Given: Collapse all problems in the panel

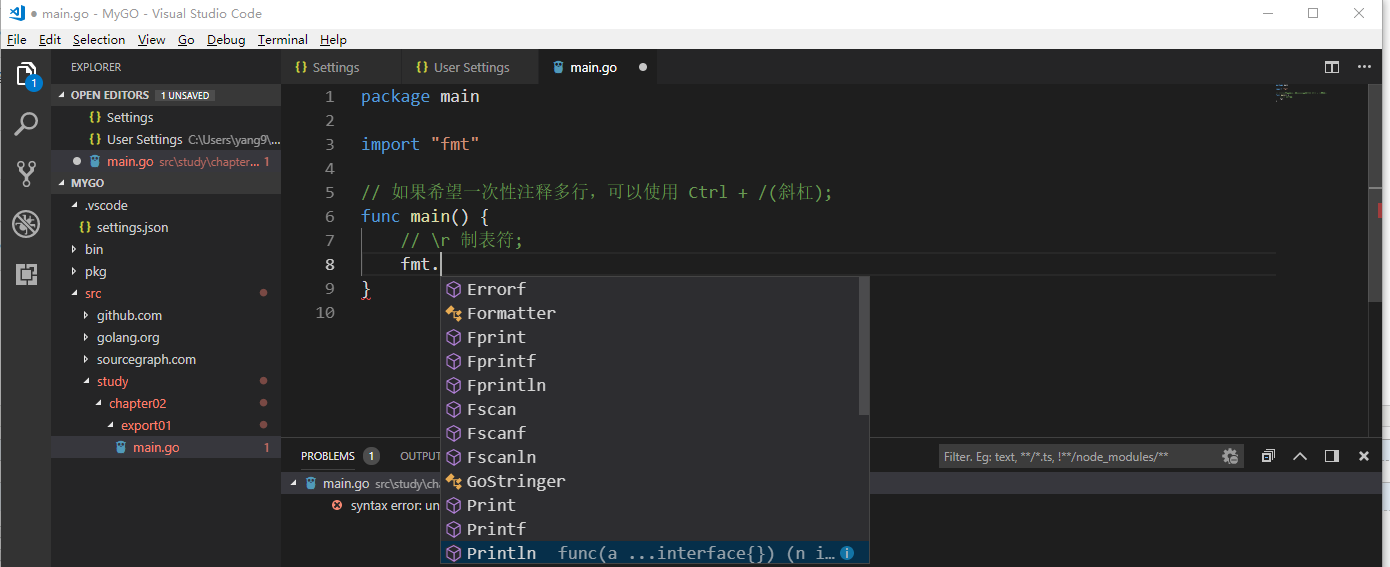Looking at the screenshot, I should 1268,456.
